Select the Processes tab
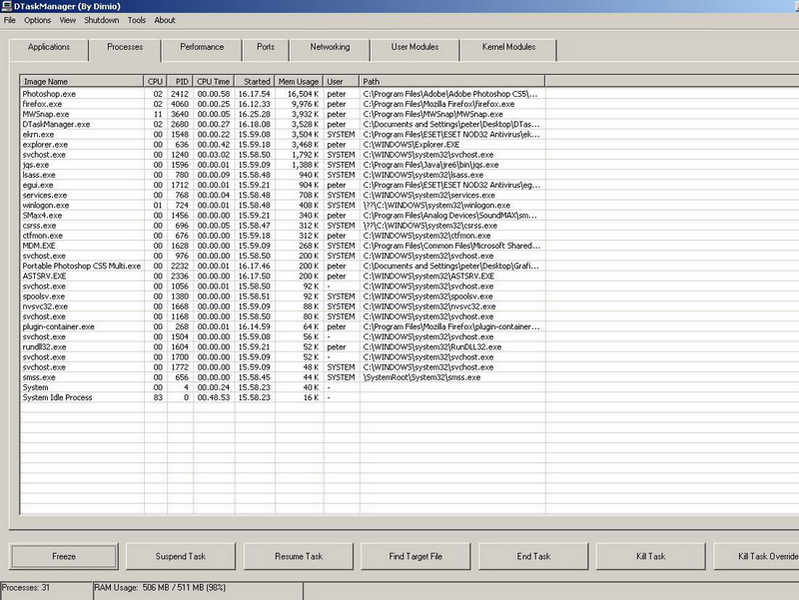 point(125,49)
